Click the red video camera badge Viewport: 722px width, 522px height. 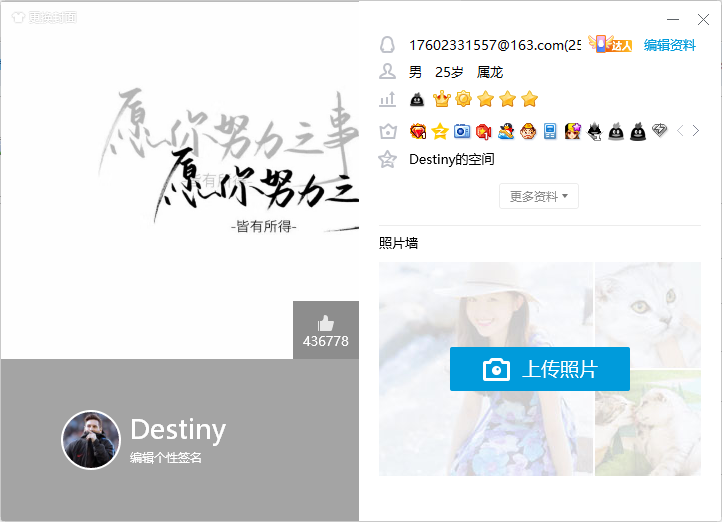point(484,131)
